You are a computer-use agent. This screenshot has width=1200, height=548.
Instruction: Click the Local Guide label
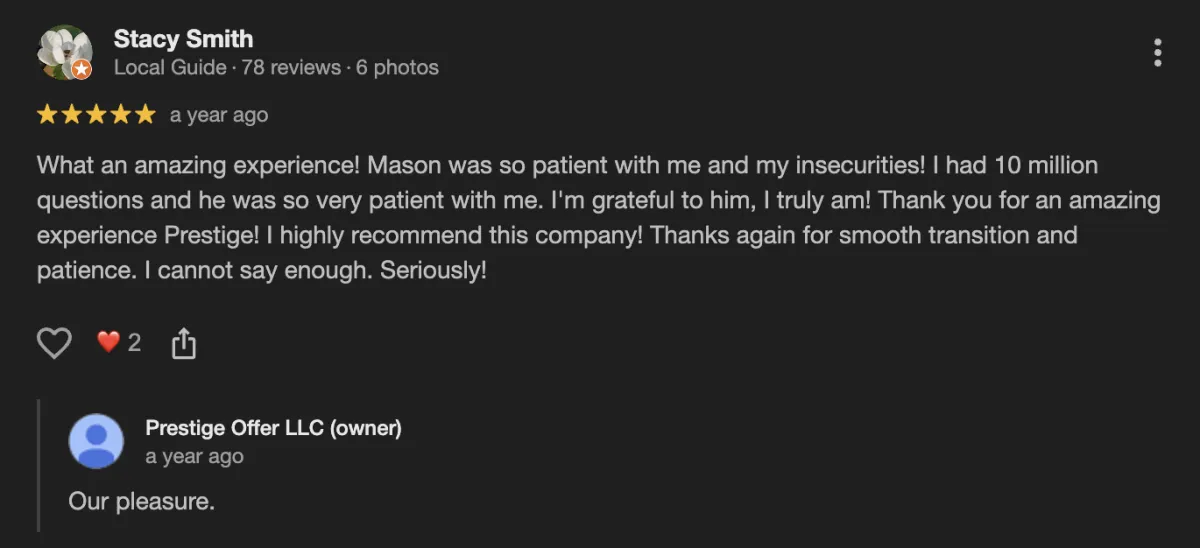(170, 68)
